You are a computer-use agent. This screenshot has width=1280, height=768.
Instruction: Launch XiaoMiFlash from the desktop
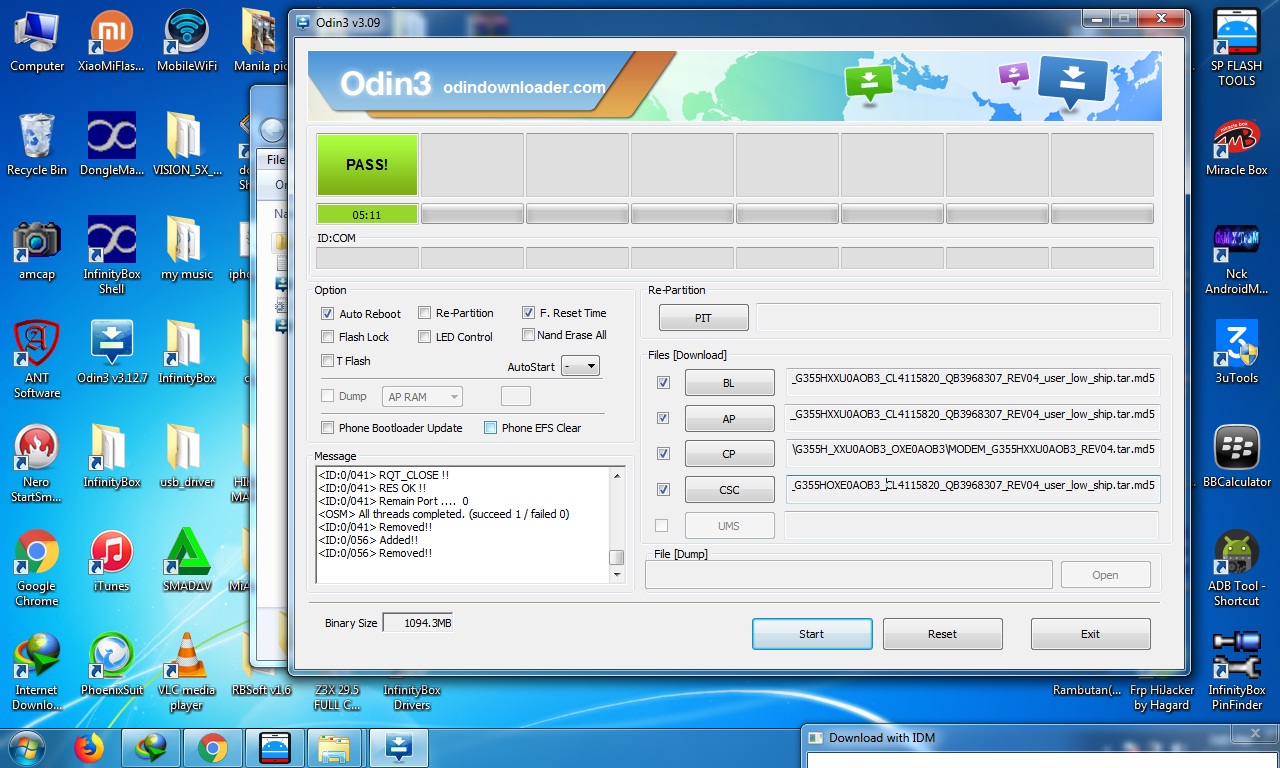[111, 41]
